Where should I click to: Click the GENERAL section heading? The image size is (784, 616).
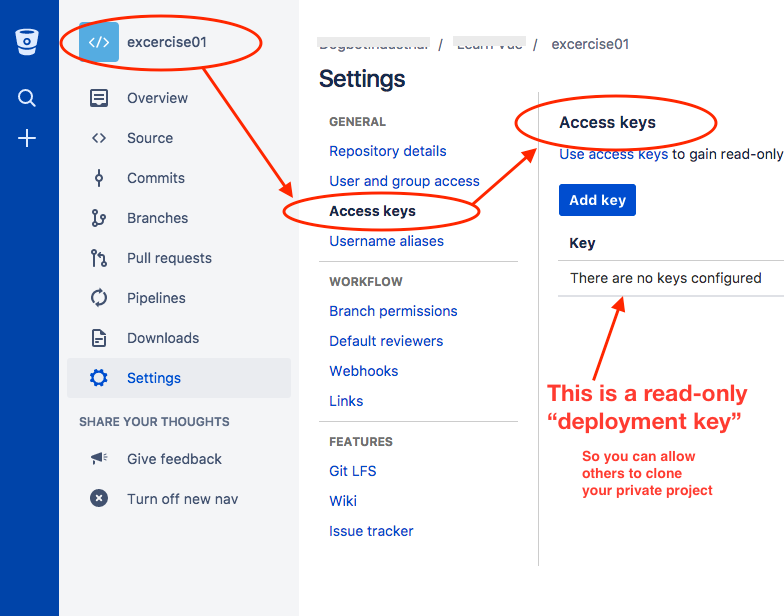tap(358, 122)
